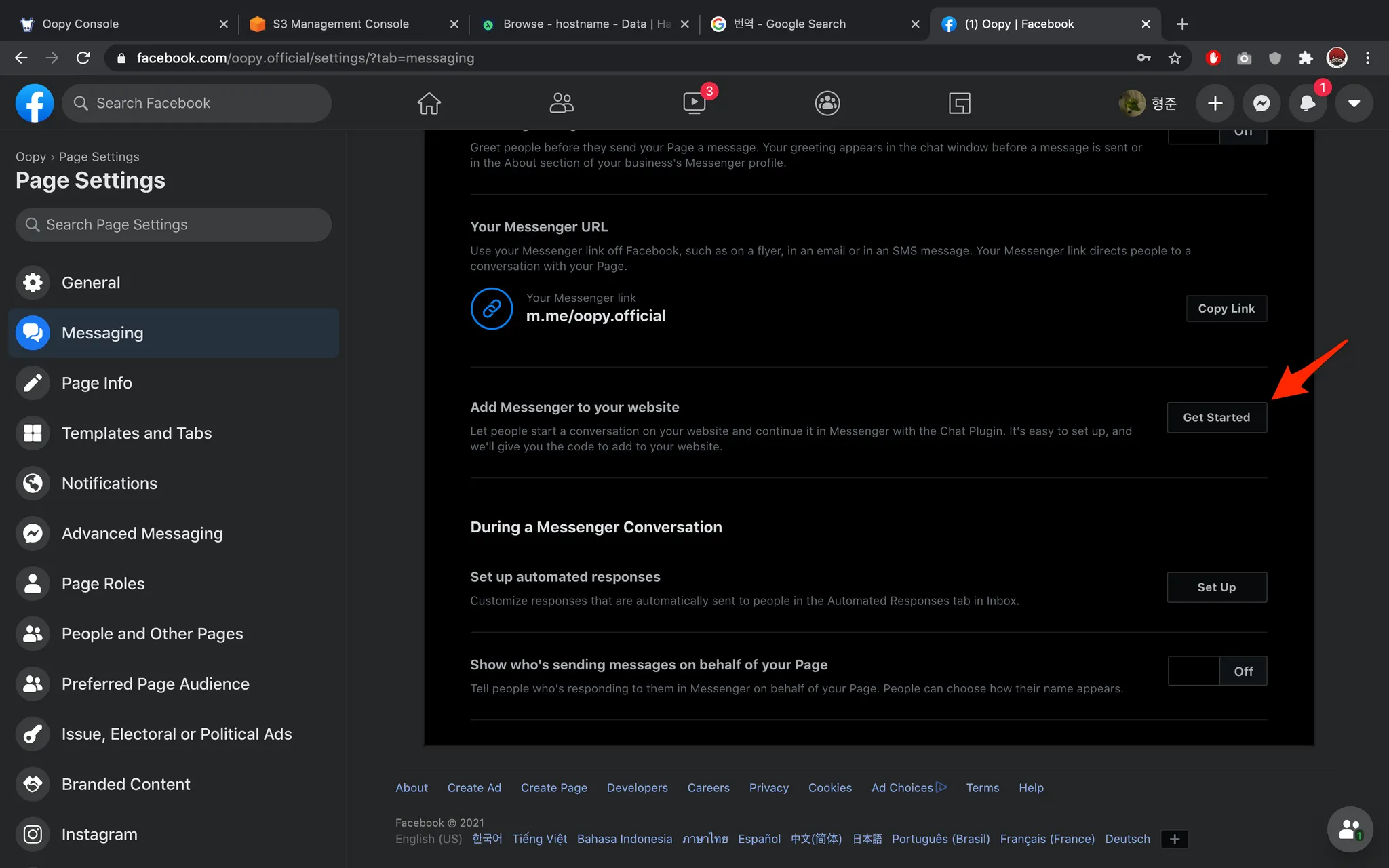1389x868 pixels.
Task: Open the Groups icon in top bar
Action: pyautogui.click(x=827, y=103)
